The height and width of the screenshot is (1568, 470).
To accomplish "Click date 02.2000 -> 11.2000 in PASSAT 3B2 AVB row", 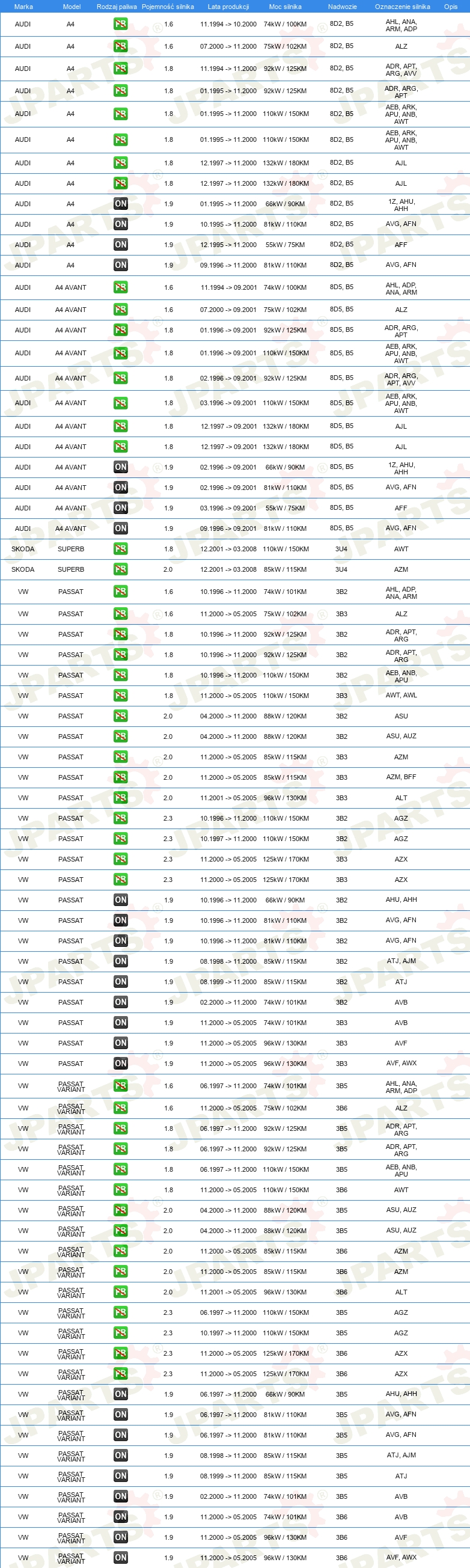I will point(228,1002).
